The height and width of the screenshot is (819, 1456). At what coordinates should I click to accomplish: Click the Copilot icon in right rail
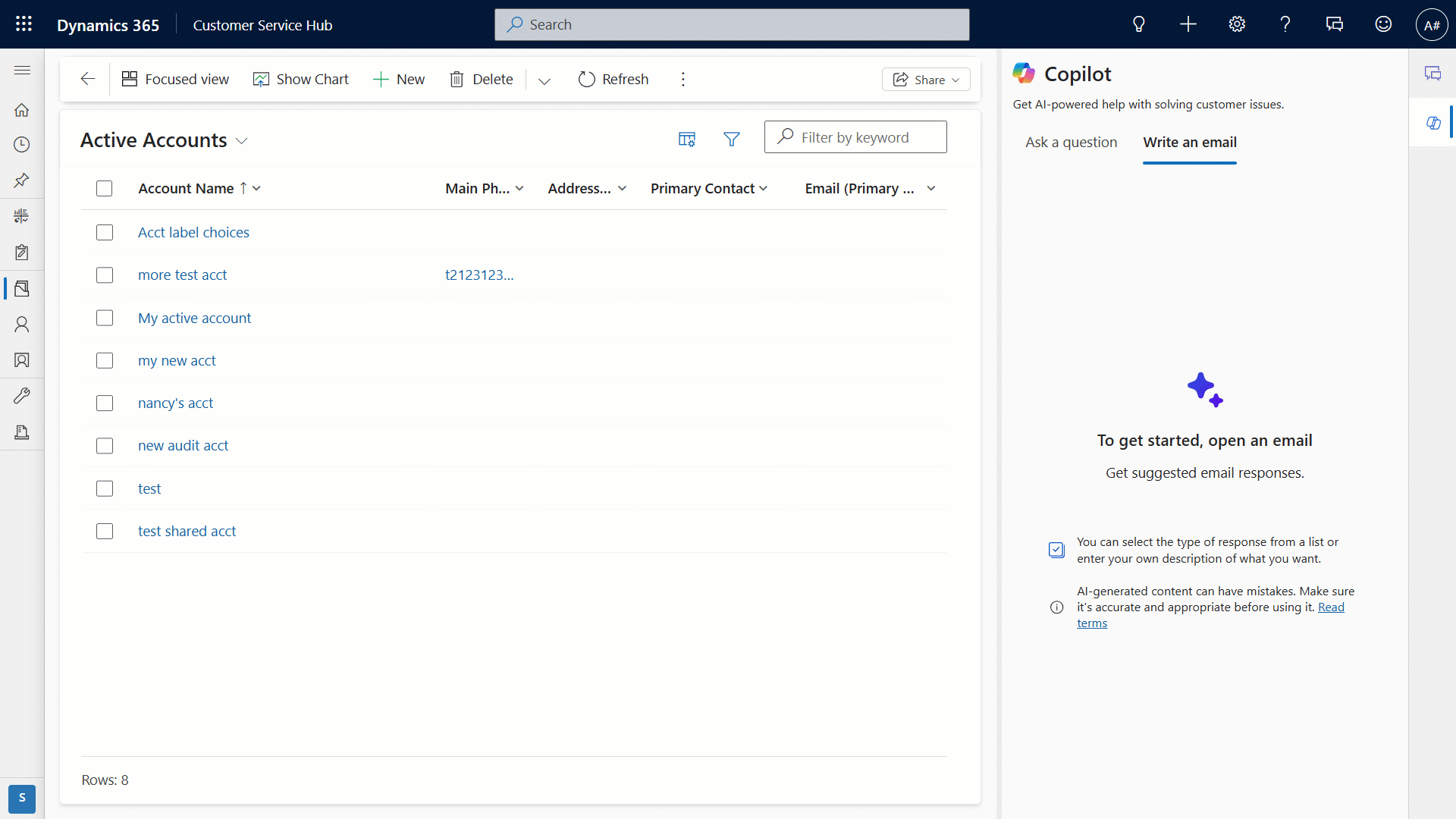tap(1432, 123)
